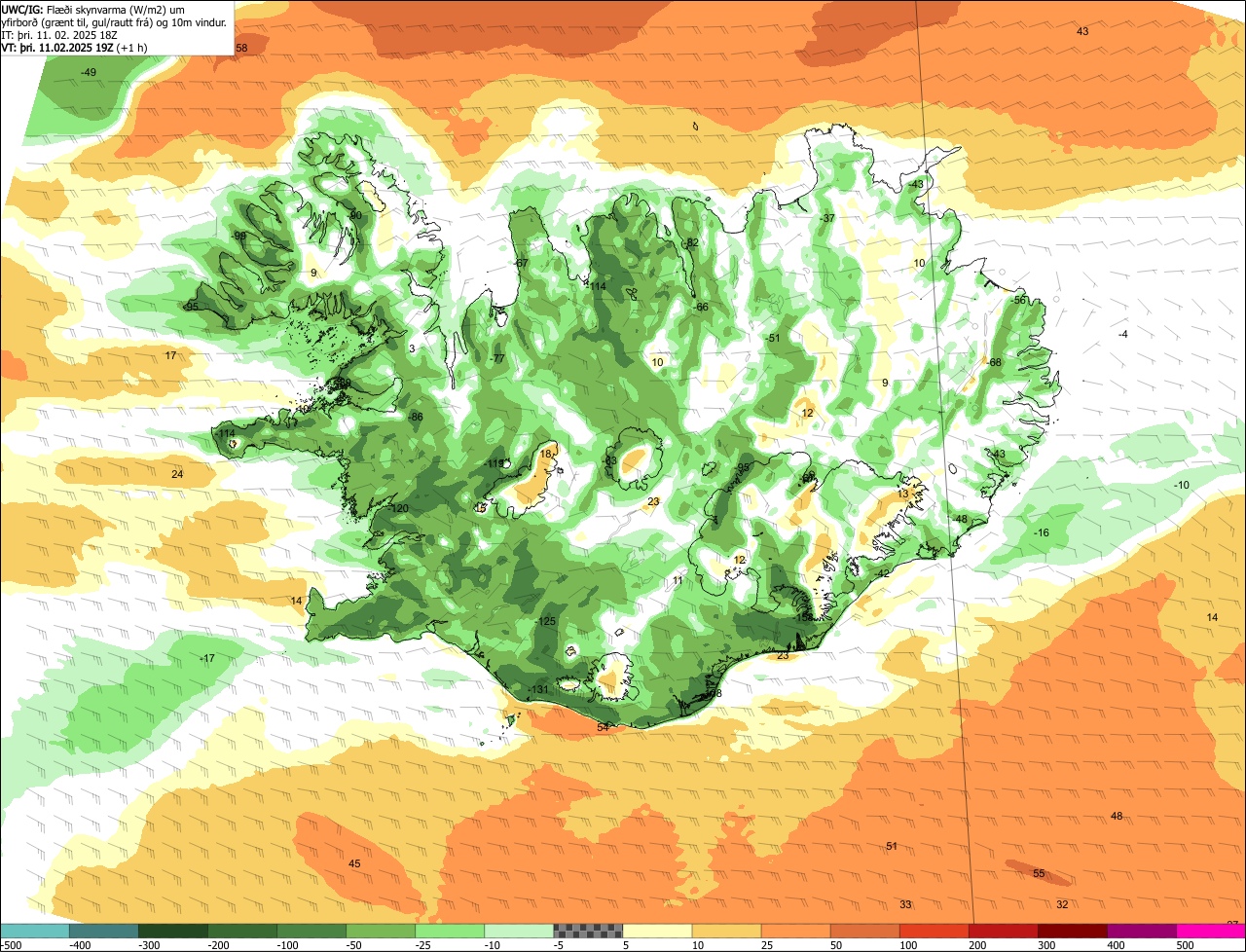
Task: Click the '55' value in the southeast sea
Action: [x=1039, y=873]
